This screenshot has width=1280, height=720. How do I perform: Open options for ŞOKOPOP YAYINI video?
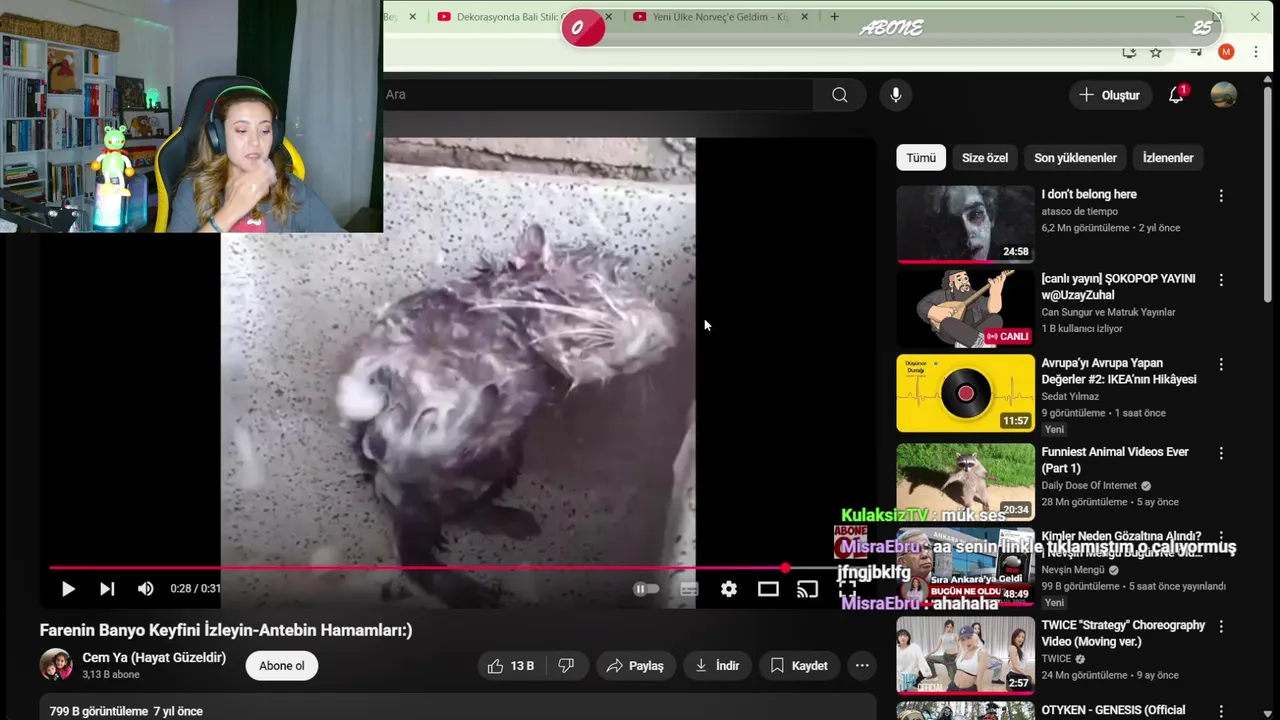point(1221,280)
